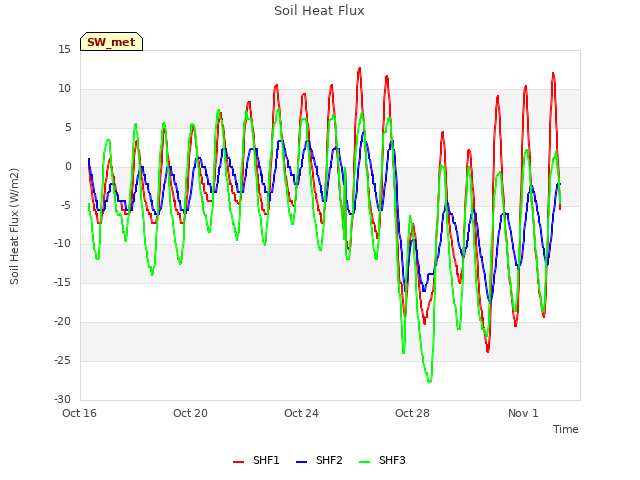
Task: Click the -15 y-axis tick label
Action: [x=62, y=282]
